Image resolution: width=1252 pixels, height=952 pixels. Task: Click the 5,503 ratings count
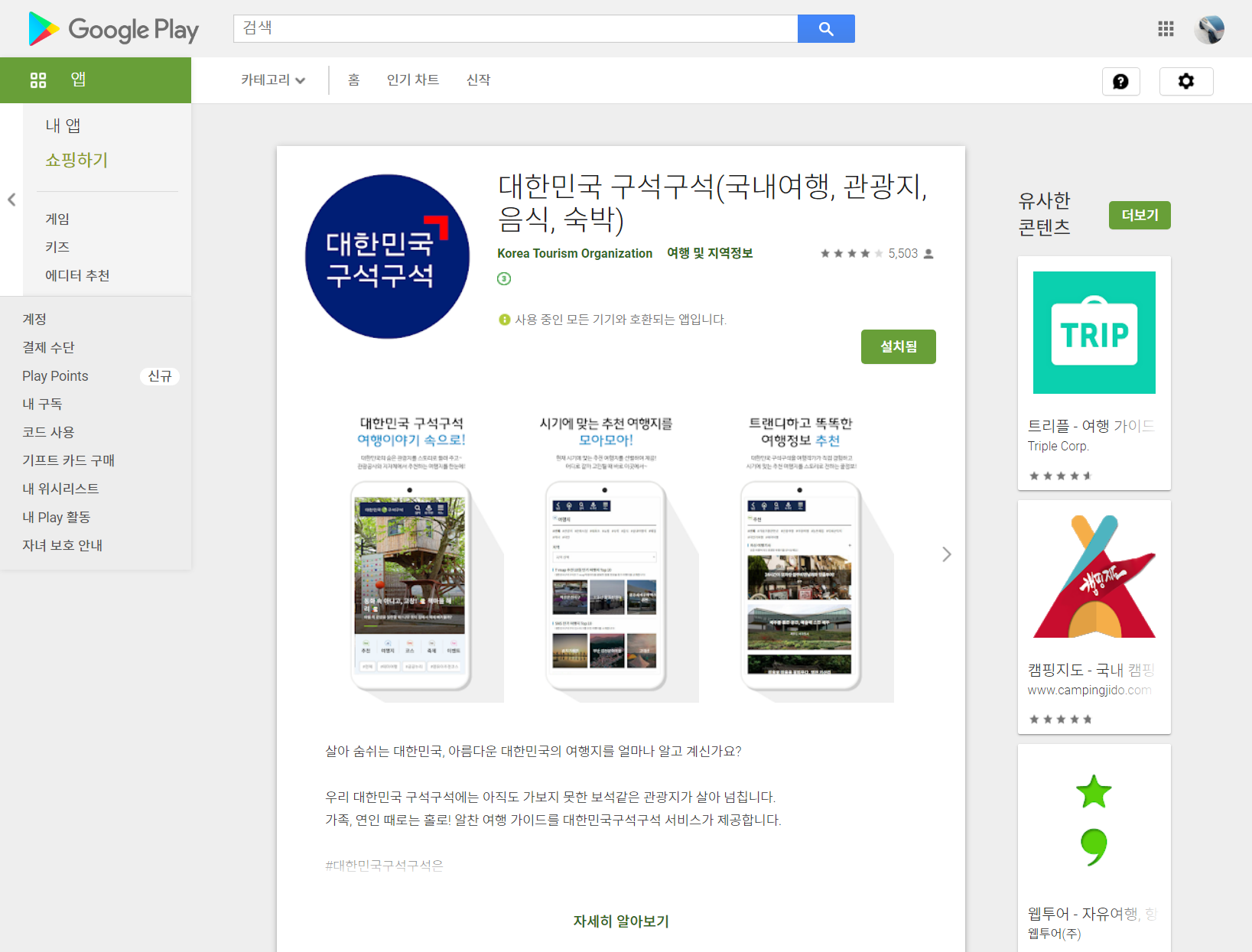pyautogui.click(x=902, y=254)
